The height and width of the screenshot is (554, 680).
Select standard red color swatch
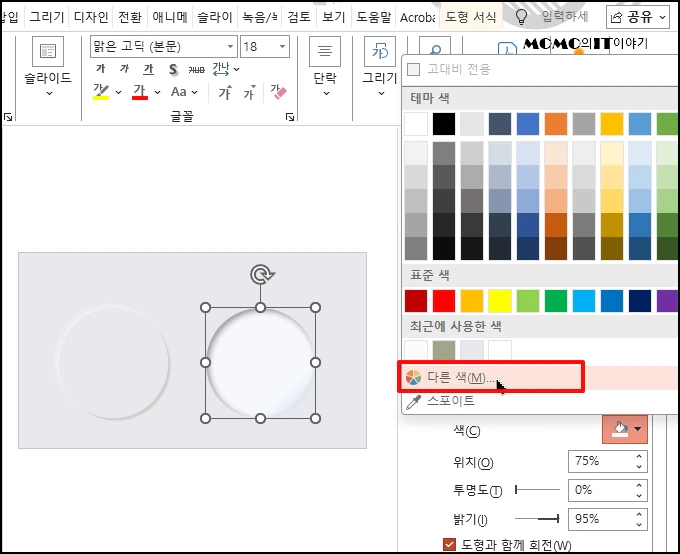444,301
